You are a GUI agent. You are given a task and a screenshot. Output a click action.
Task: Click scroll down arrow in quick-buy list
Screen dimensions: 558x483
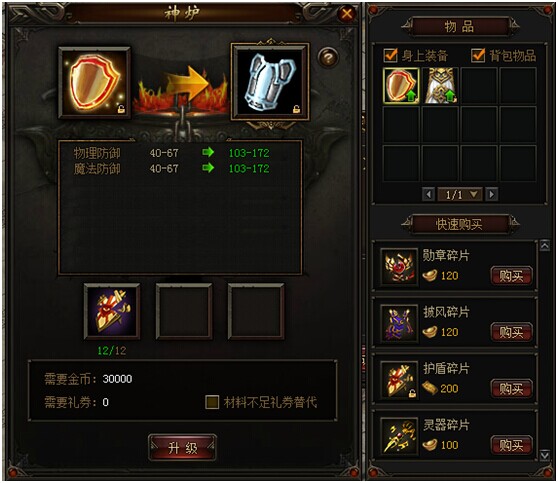click(x=544, y=455)
